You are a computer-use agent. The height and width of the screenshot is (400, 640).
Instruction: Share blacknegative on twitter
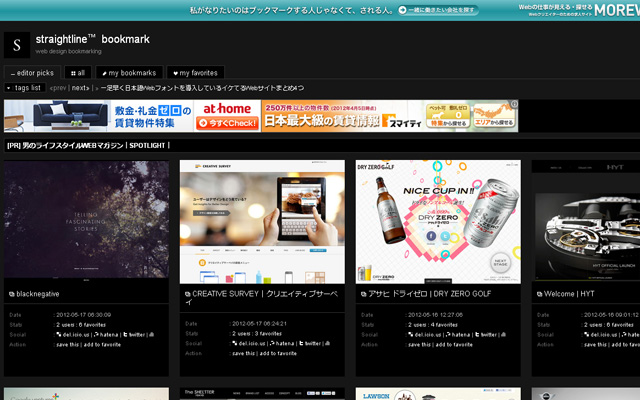point(133,335)
